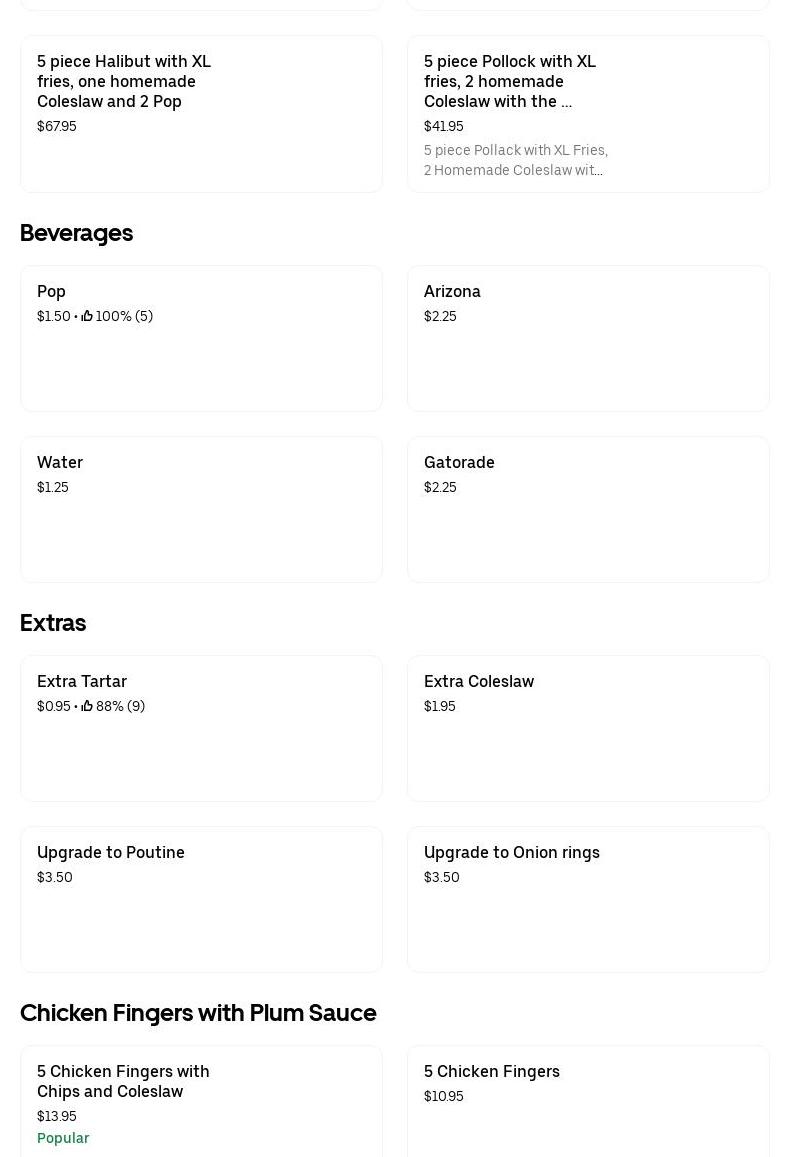The width and height of the screenshot is (804, 1157).
Task: Click the $67.95 Halibut price
Action: pyautogui.click(x=57, y=126)
